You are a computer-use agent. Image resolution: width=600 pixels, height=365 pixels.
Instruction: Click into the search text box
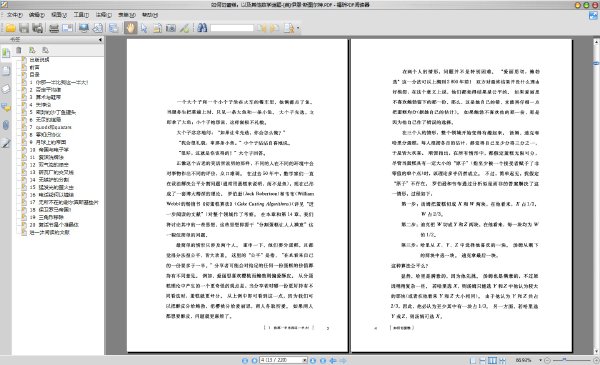(232, 28)
